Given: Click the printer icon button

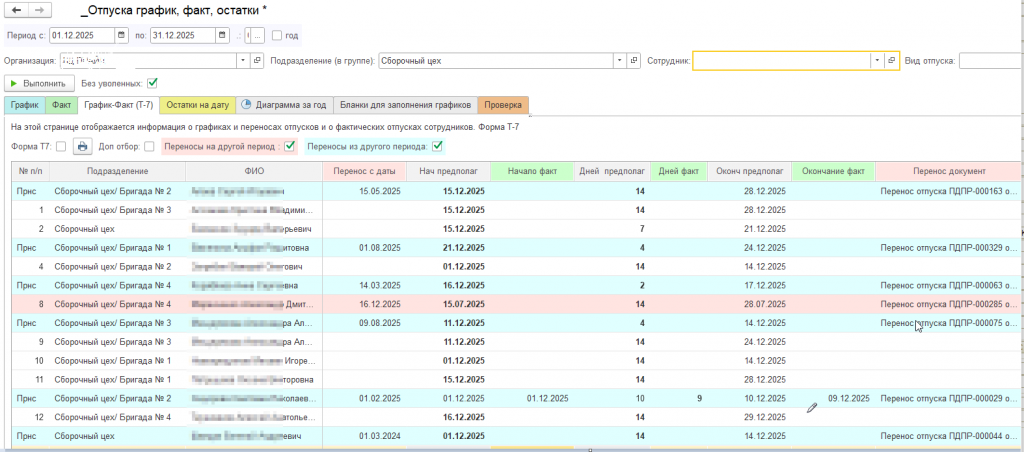Looking at the screenshot, I should pyautogui.click(x=83, y=147).
